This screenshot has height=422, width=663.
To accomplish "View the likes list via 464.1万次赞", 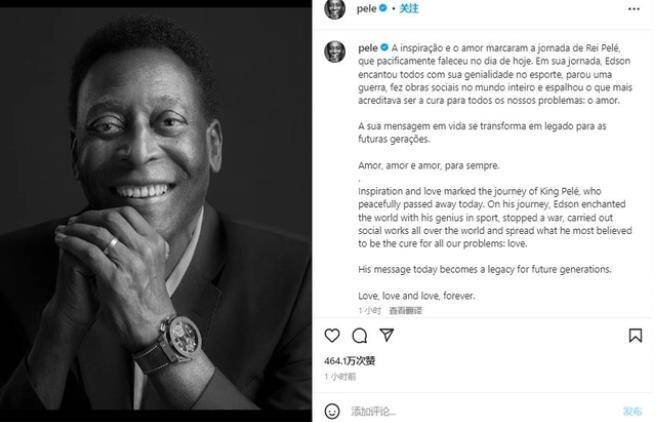I will point(349,360).
